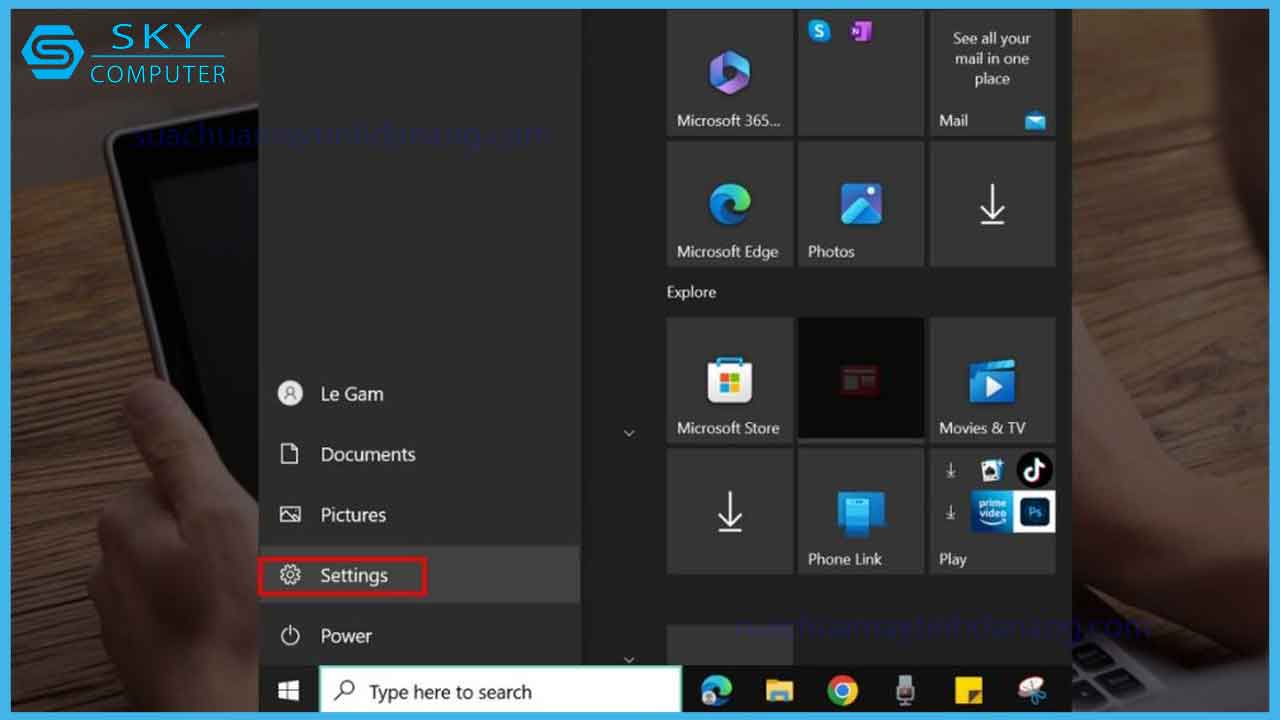Click the pending download tile beside Photos
This screenshot has height=720, width=1280.
(x=992, y=205)
